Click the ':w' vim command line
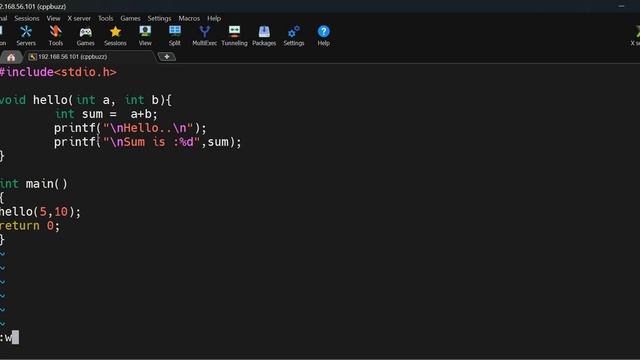Image resolution: width=640 pixels, height=360 pixels. point(9,338)
